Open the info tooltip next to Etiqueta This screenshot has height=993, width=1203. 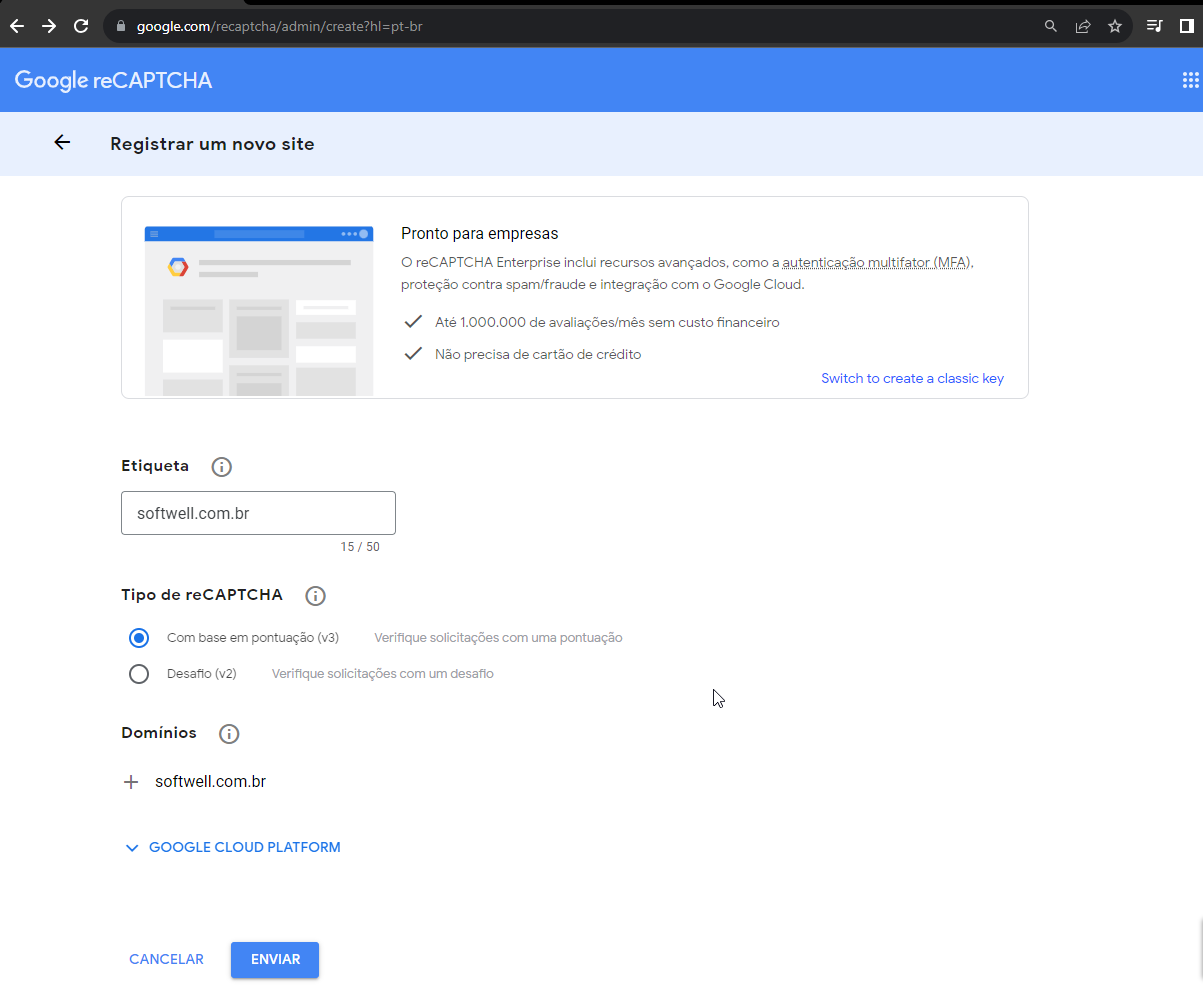click(221, 466)
